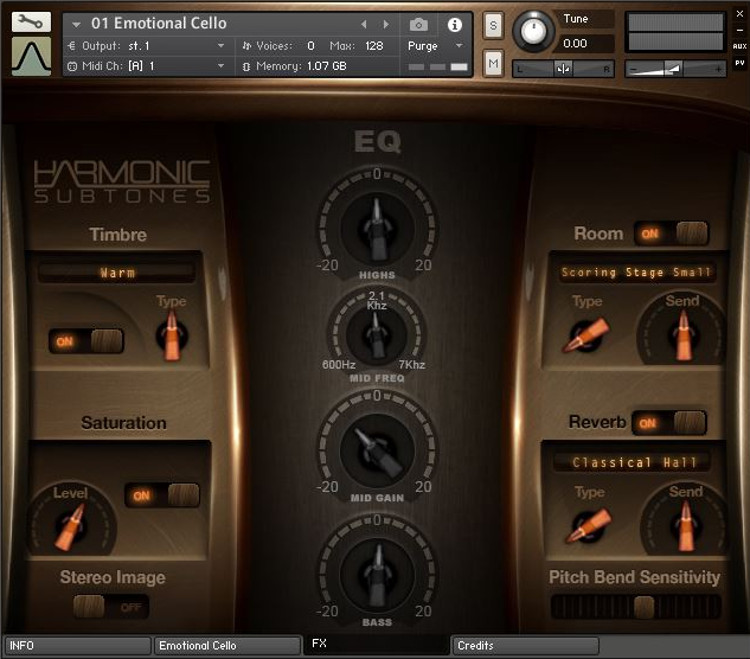Open the wrench instrument edit mode
Image resolution: width=750 pixels, height=659 pixels.
pos(31,22)
